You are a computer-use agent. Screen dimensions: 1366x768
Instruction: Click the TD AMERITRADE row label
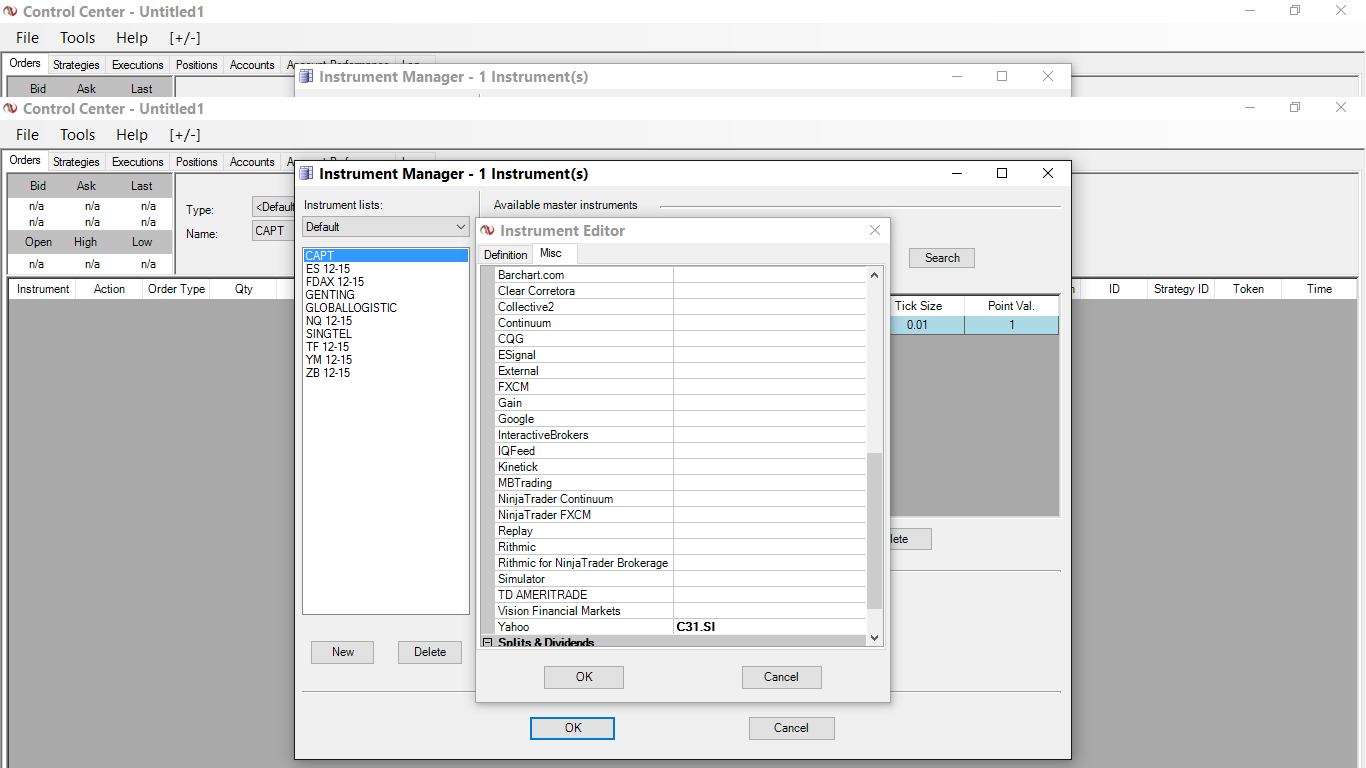(x=543, y=595)
